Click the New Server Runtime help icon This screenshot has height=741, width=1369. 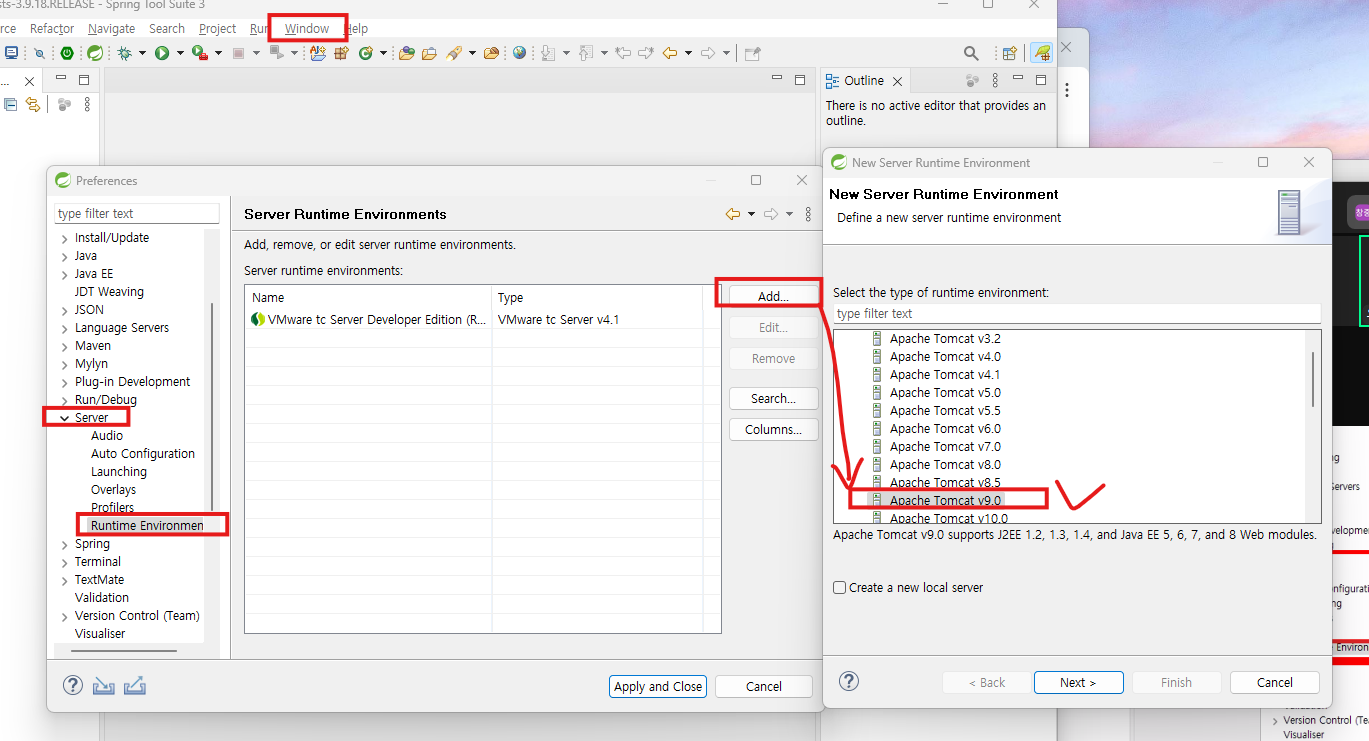pos(849,681)
